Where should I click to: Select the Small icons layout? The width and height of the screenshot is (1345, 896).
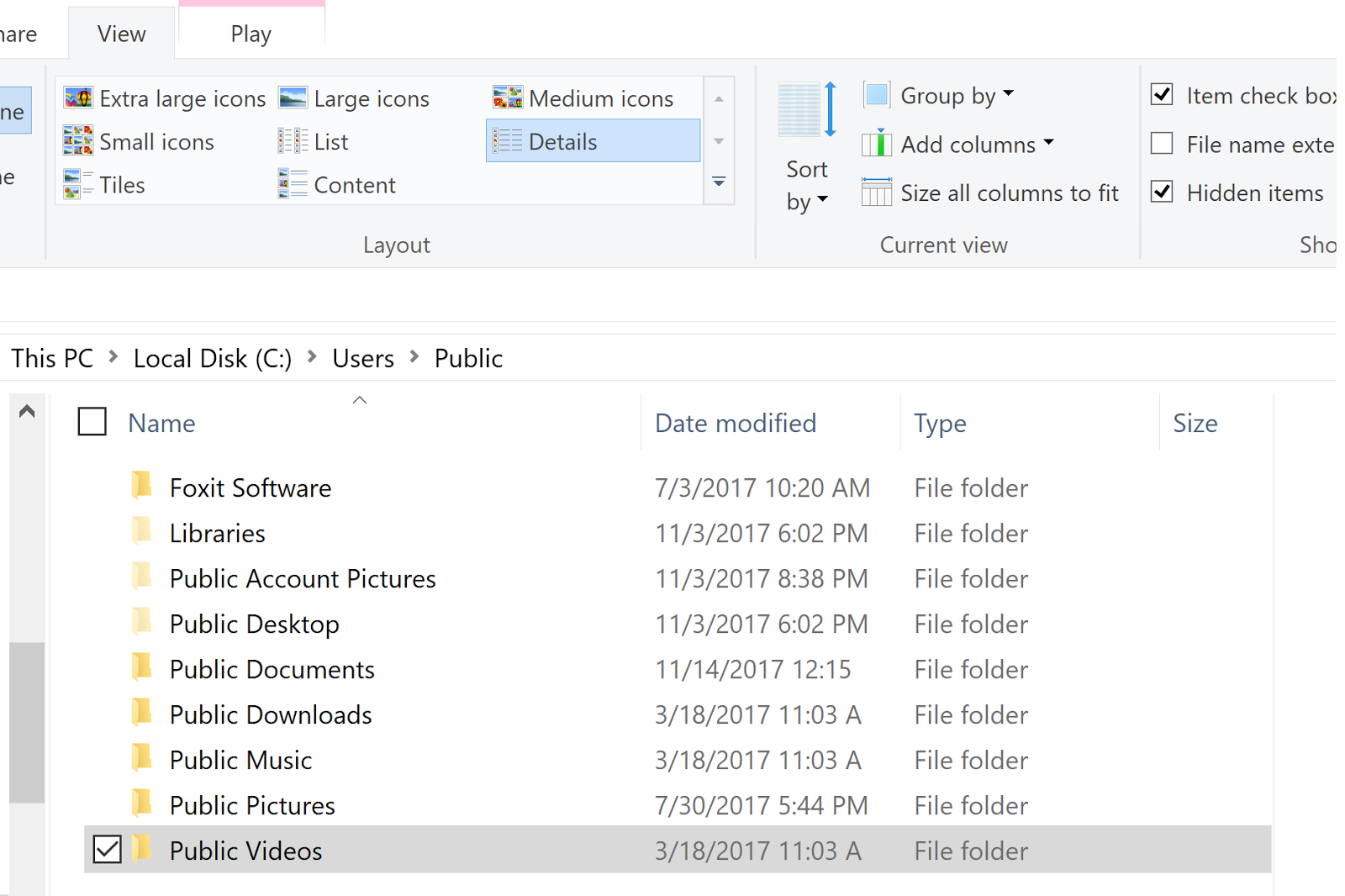pos(156,141)
